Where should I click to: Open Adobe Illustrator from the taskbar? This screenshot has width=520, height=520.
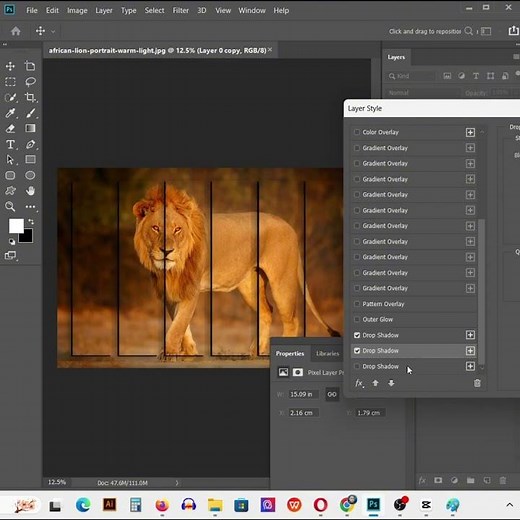pos(109,505)
